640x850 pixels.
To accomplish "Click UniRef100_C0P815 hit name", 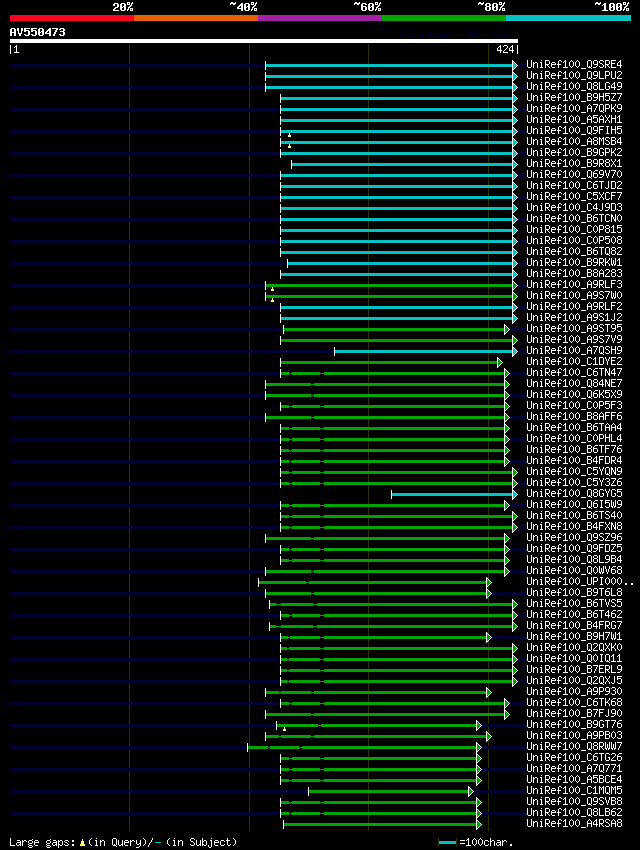I will pyautogui.click(x=574, y=229).
